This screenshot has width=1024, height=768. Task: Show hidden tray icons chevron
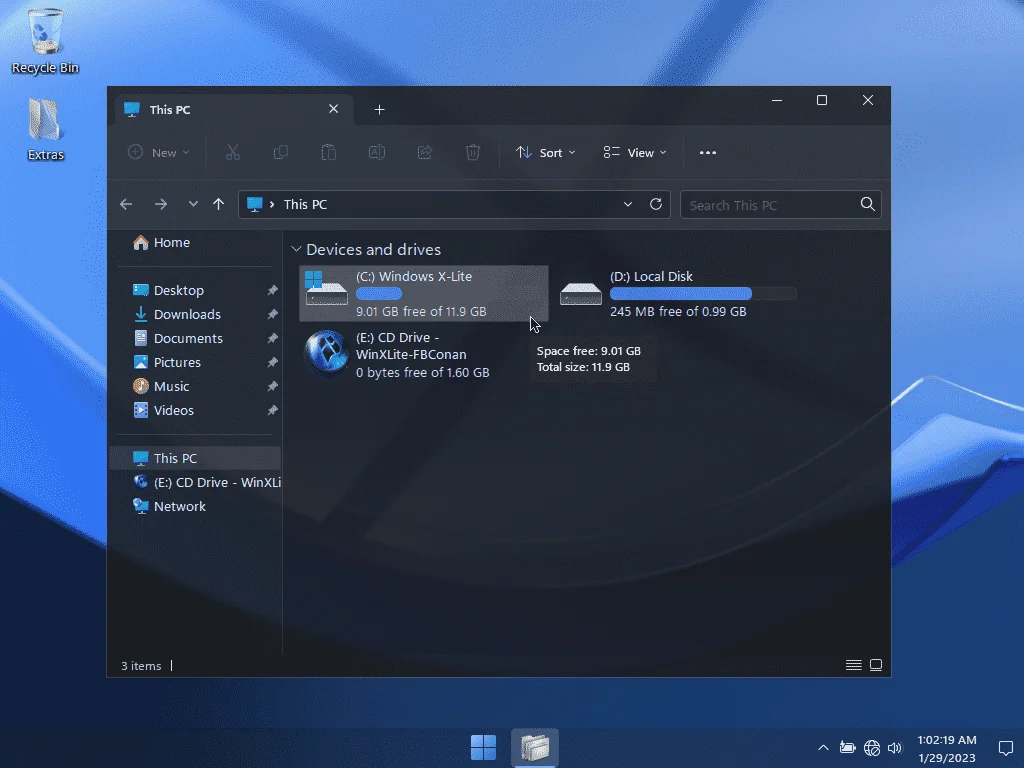point(824,748)
